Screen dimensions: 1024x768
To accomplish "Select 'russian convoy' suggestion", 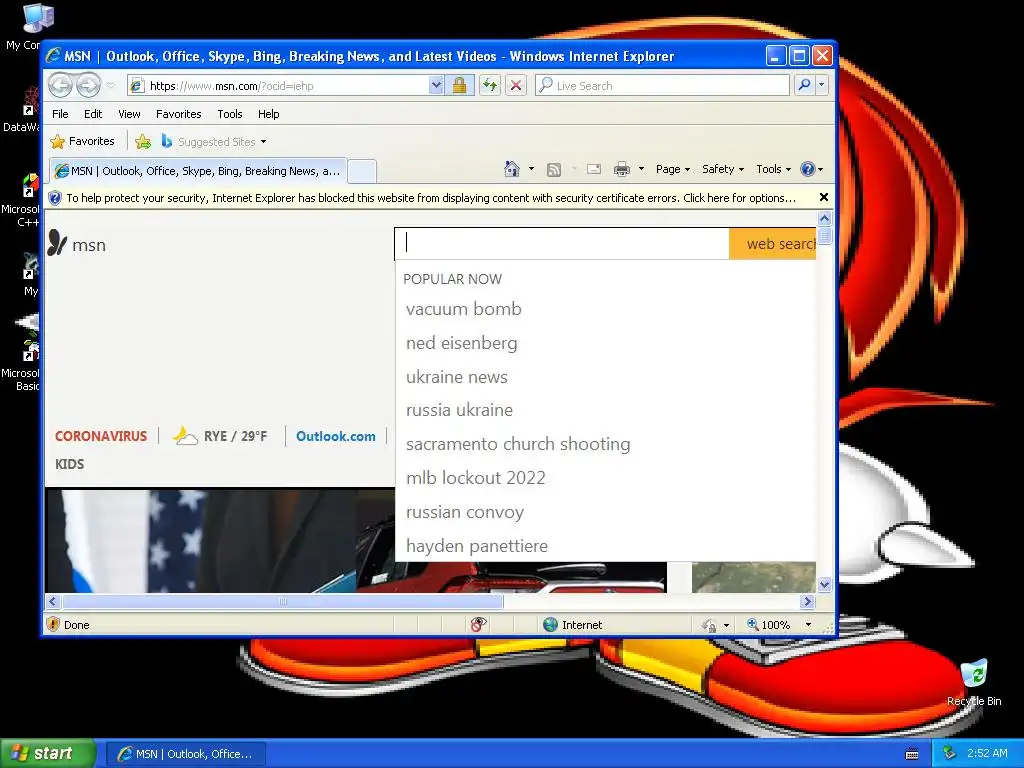I will click(x=464, y=512).
